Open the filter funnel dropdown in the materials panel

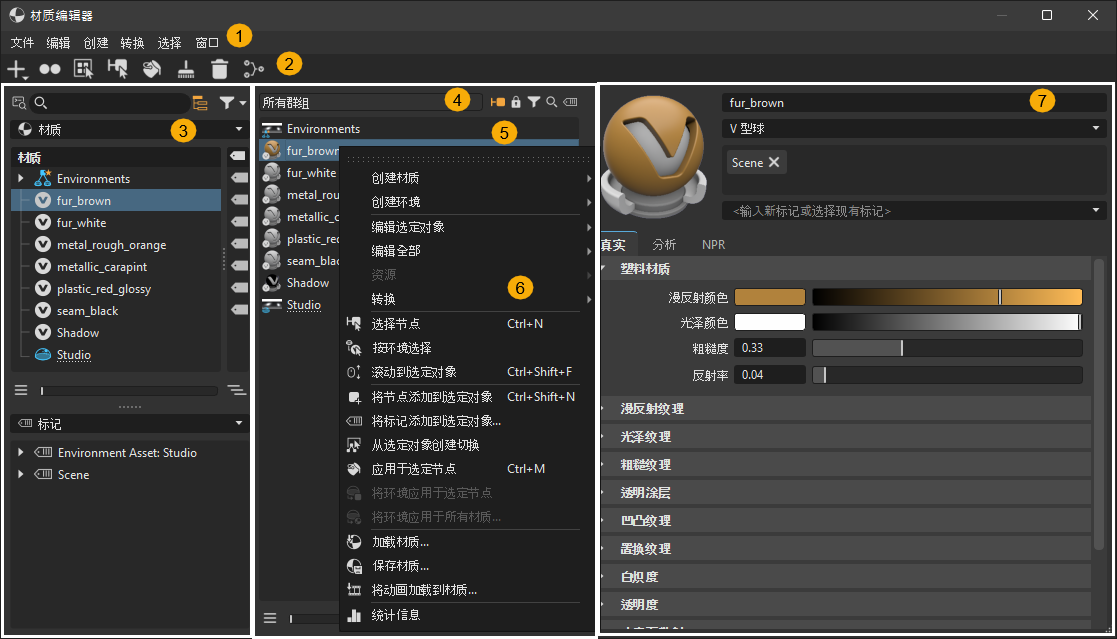click(x=232, y=103)
